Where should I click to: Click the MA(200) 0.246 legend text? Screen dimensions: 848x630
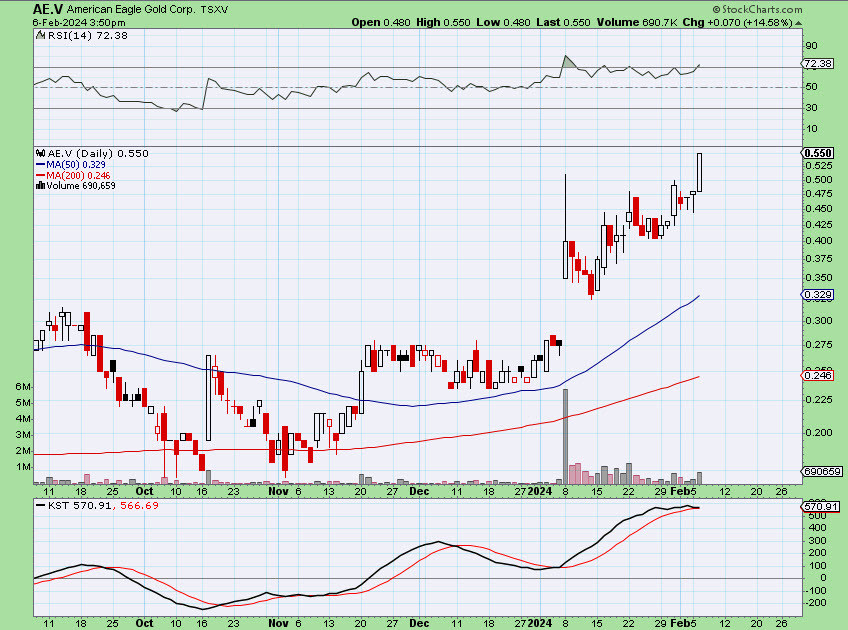tap(78, 176)
